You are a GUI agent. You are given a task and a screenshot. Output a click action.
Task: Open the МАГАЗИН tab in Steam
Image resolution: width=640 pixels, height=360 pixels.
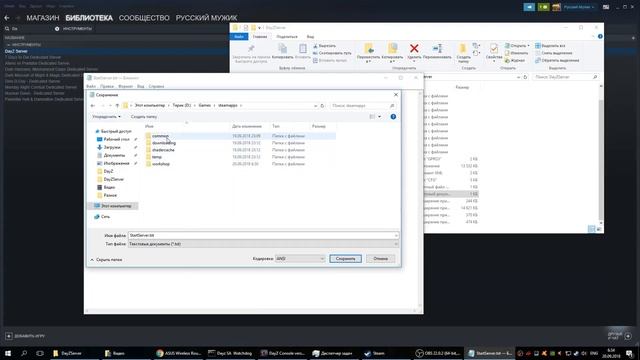pyautogui.click(x=43, y=18)
